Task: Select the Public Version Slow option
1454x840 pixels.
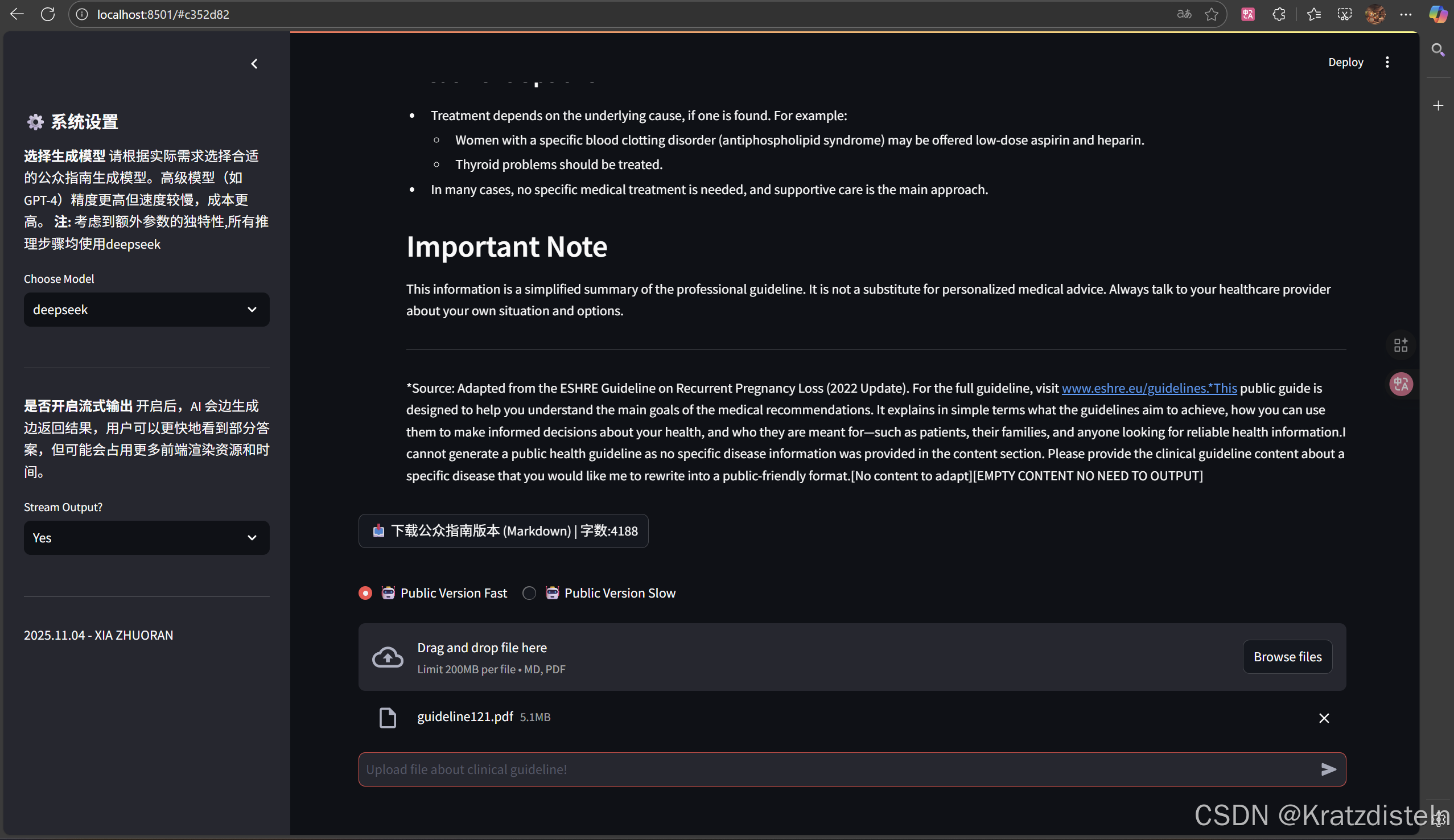Action: point(529,593)
